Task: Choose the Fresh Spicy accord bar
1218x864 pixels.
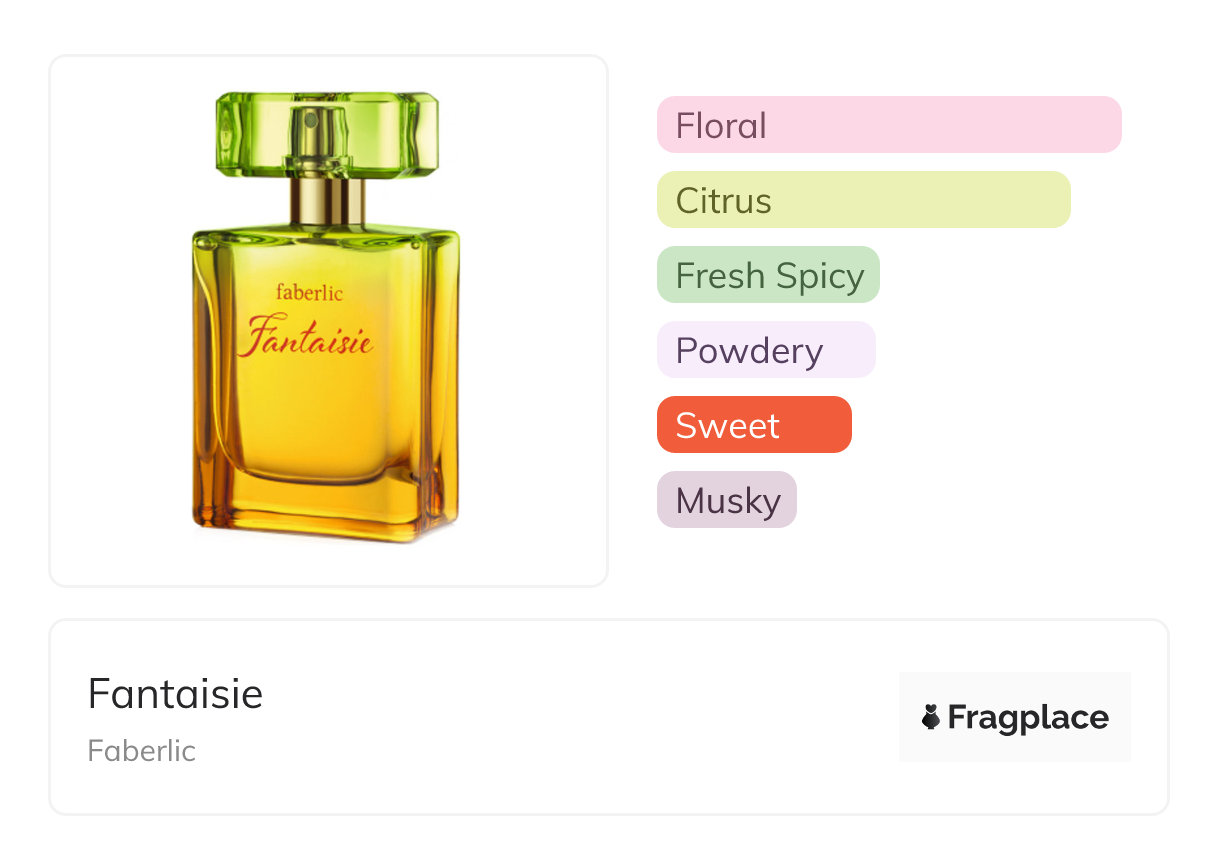Action: [x=768, y=275]
